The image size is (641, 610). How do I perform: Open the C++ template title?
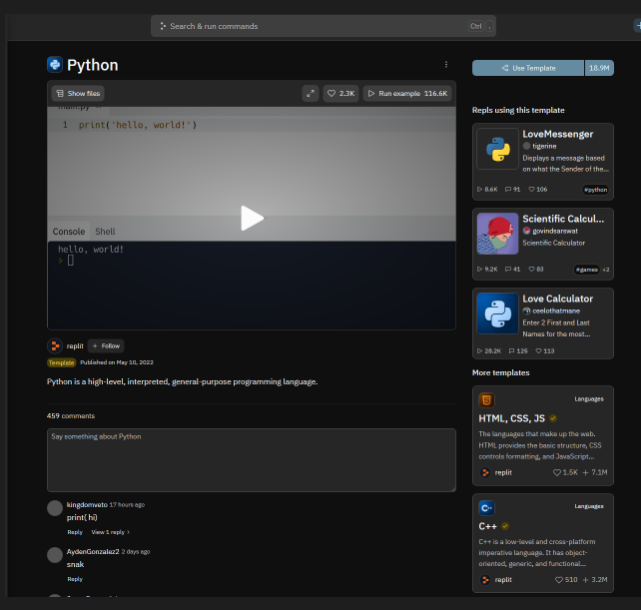[488, 527]
